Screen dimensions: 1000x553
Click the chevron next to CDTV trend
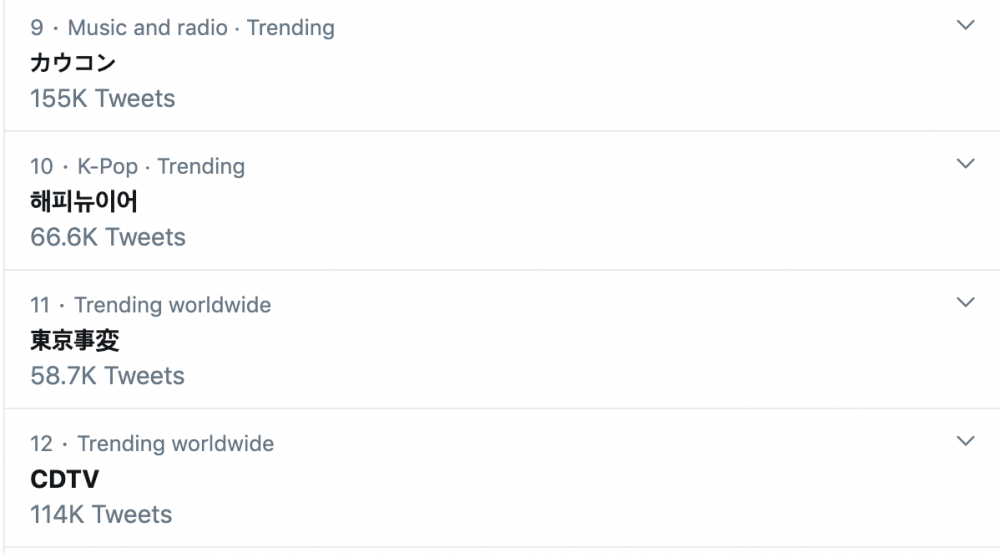tap(966, 441)
